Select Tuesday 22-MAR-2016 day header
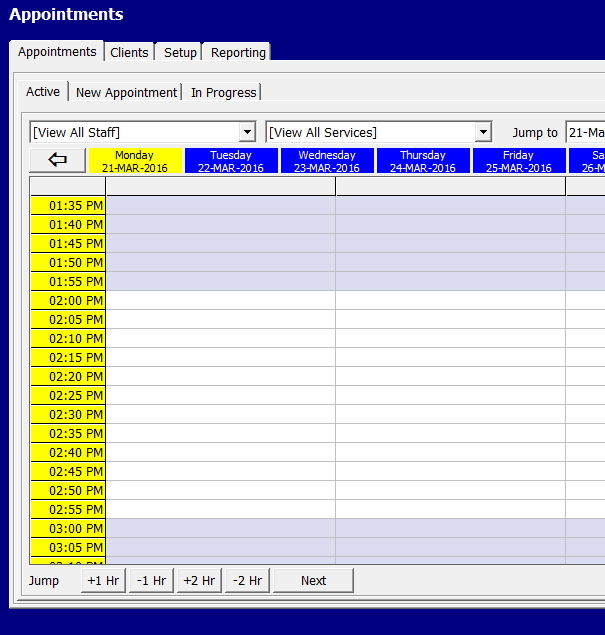 tap(231, 161)
